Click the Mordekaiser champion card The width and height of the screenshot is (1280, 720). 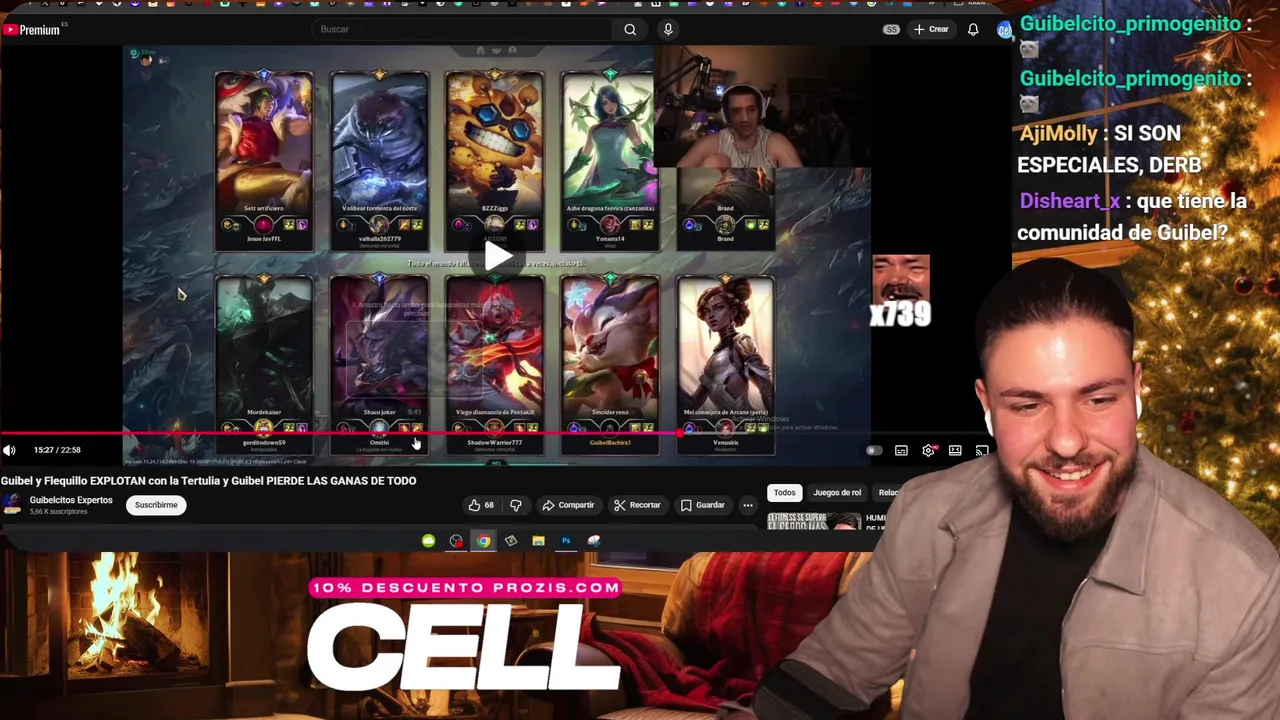264,365
